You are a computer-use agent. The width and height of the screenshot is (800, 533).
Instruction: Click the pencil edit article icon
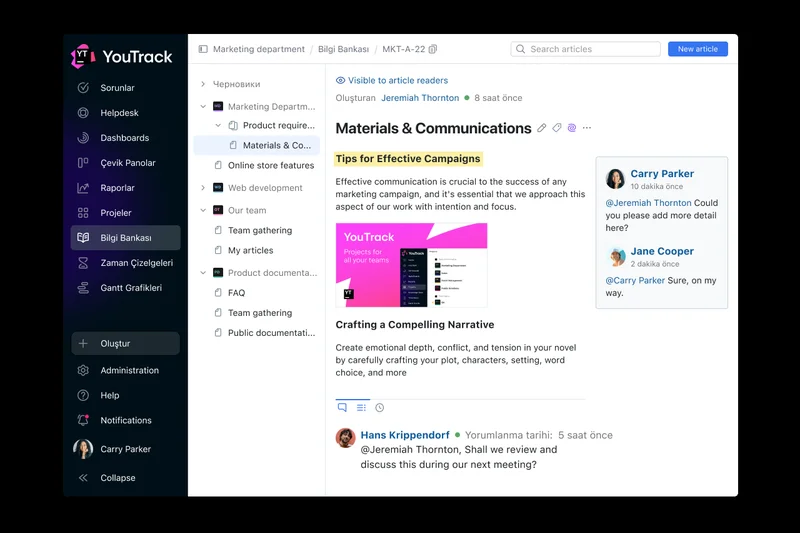coord(542,128)
